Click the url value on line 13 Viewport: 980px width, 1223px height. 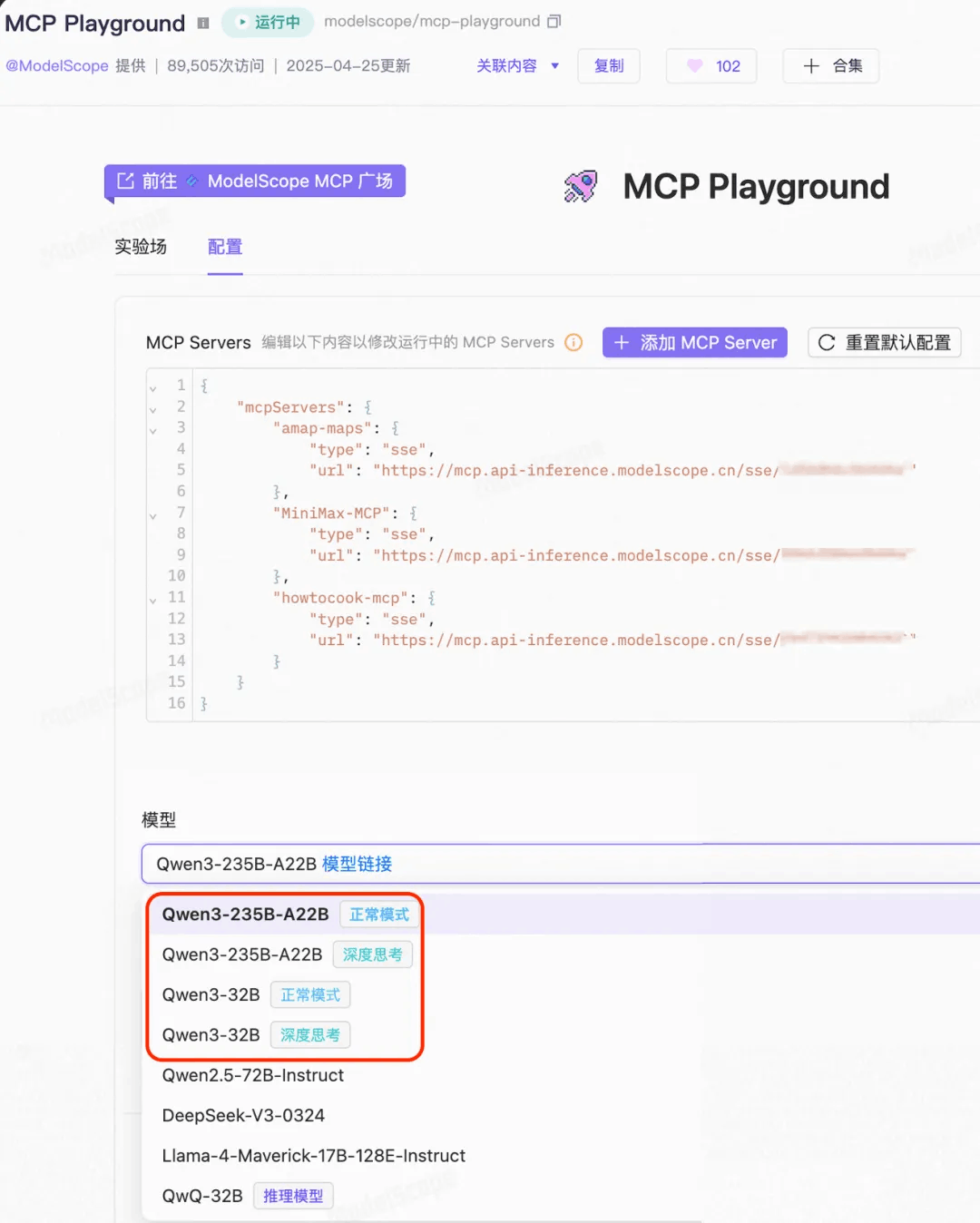tap(644, 640)
